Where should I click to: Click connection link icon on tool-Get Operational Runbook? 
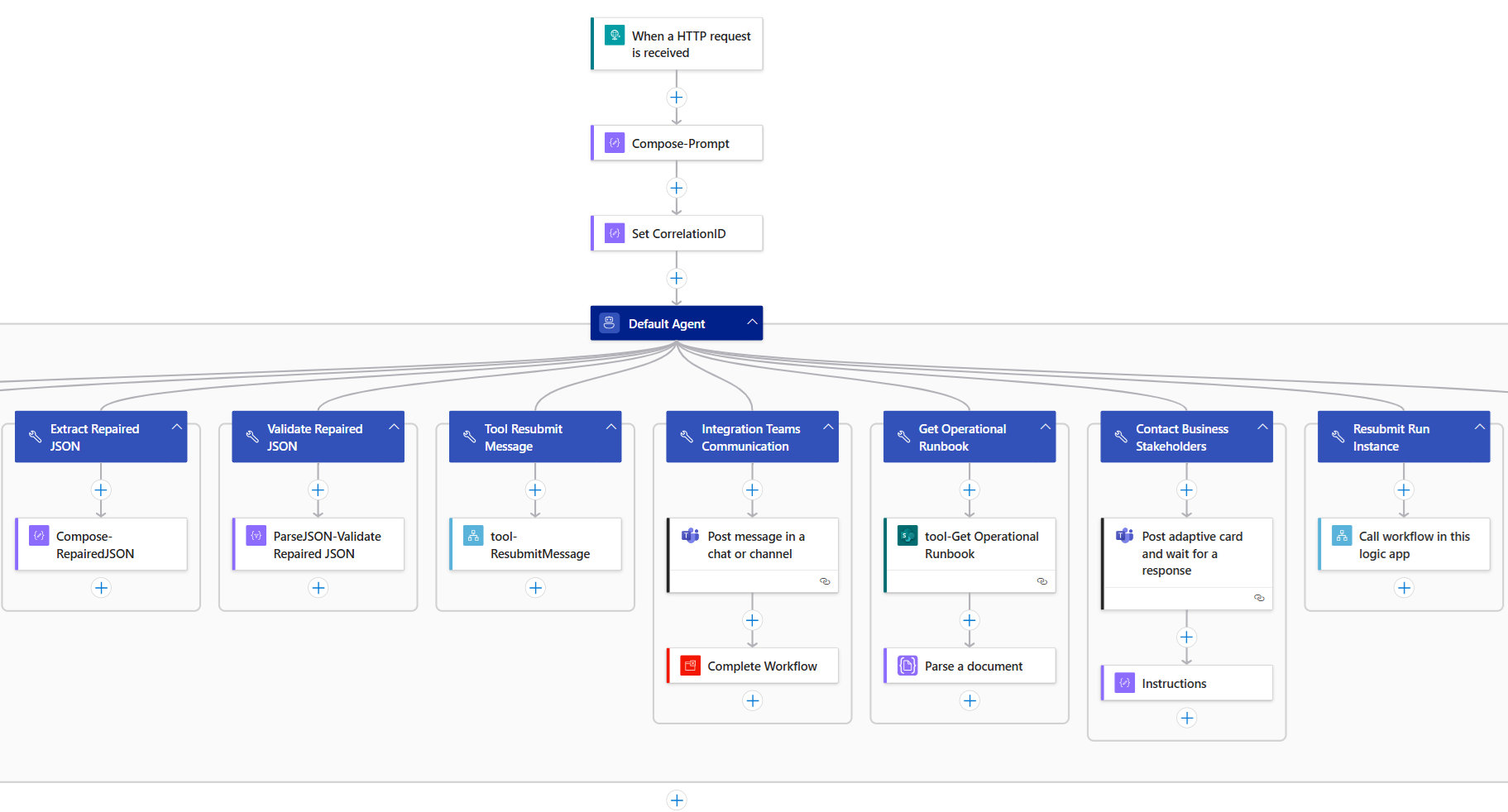point(1042,581)
